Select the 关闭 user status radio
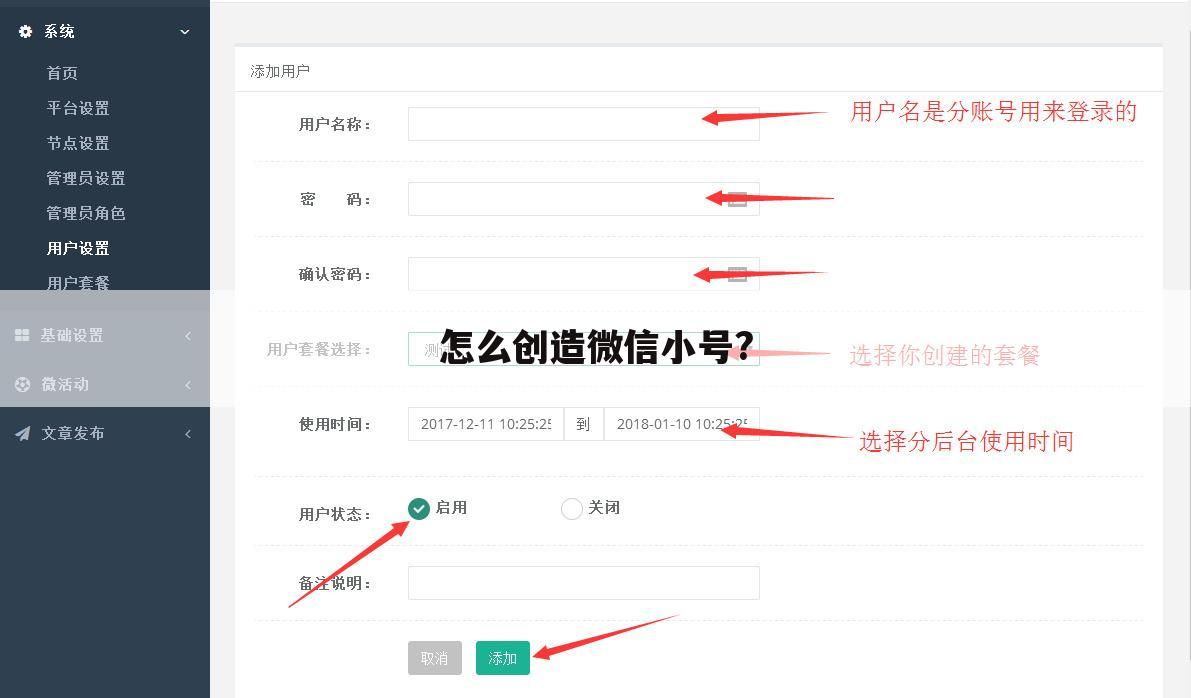Image resolution: width=1191 pixels, height=698 pixels. 571,508
